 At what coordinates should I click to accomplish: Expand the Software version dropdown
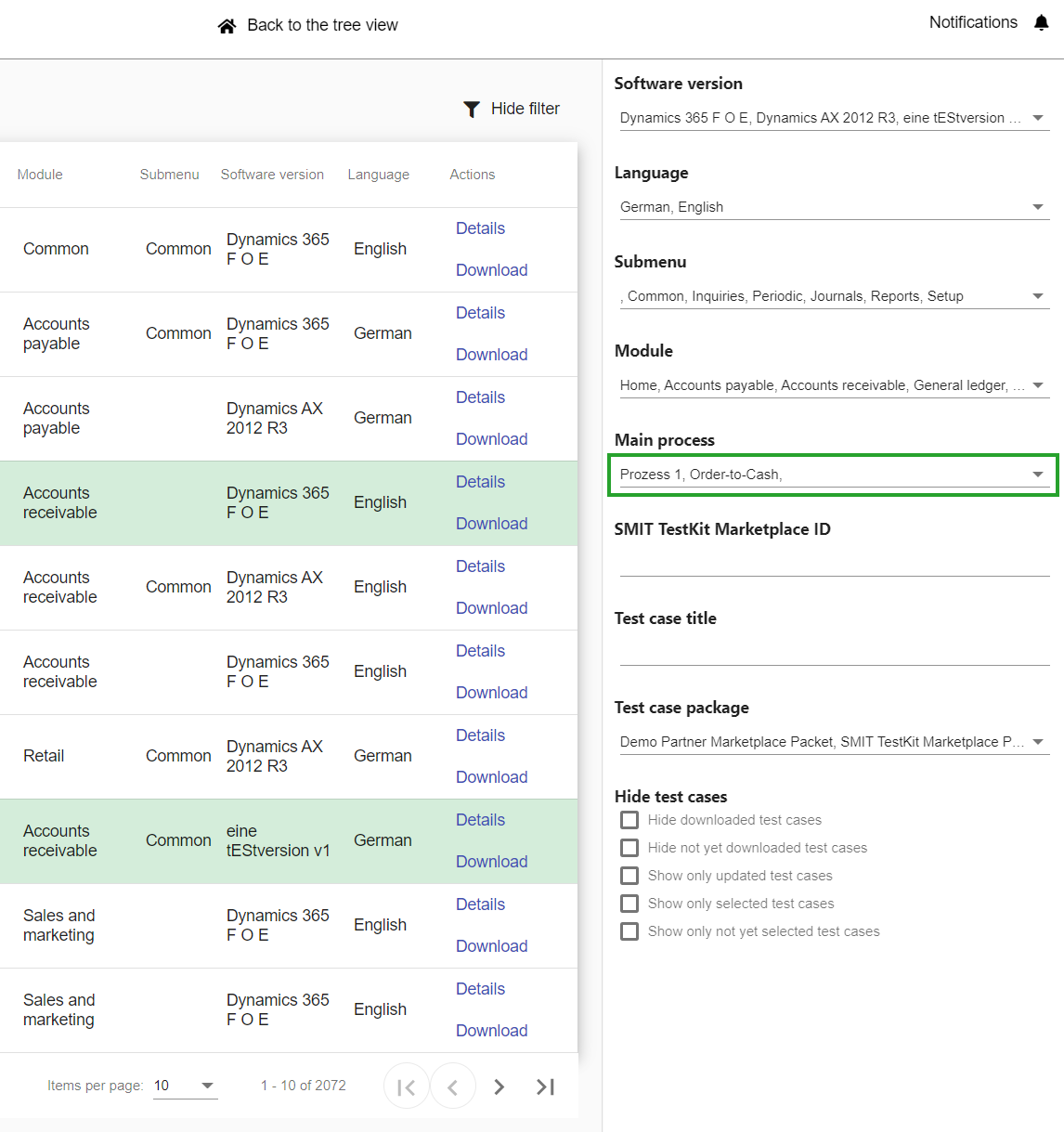(1037, 118)
